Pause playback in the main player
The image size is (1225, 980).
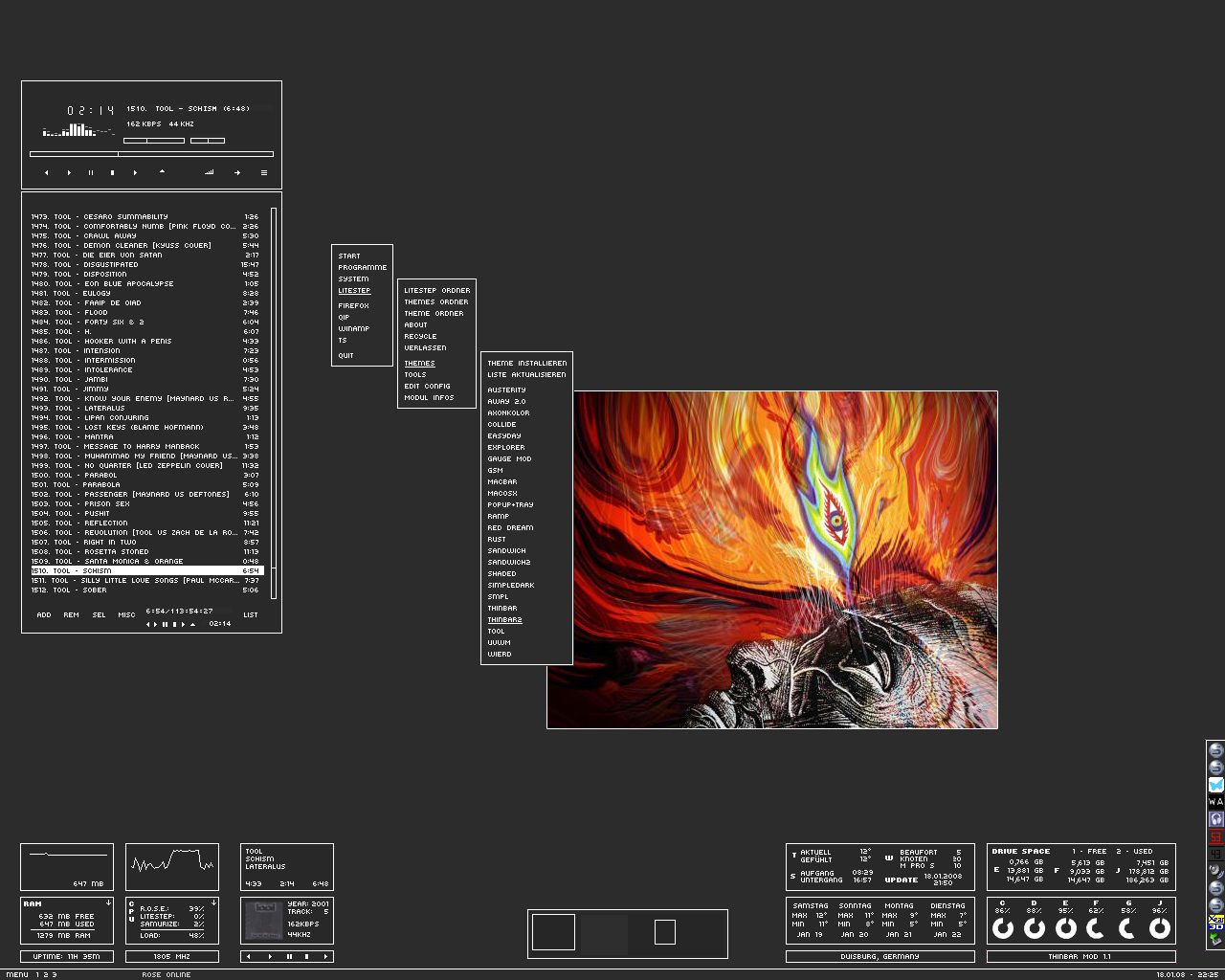91,173
